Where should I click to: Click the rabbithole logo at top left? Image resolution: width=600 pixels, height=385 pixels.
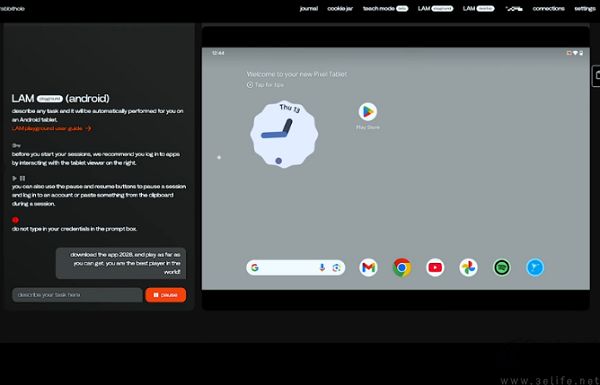[x=12, y=8]
